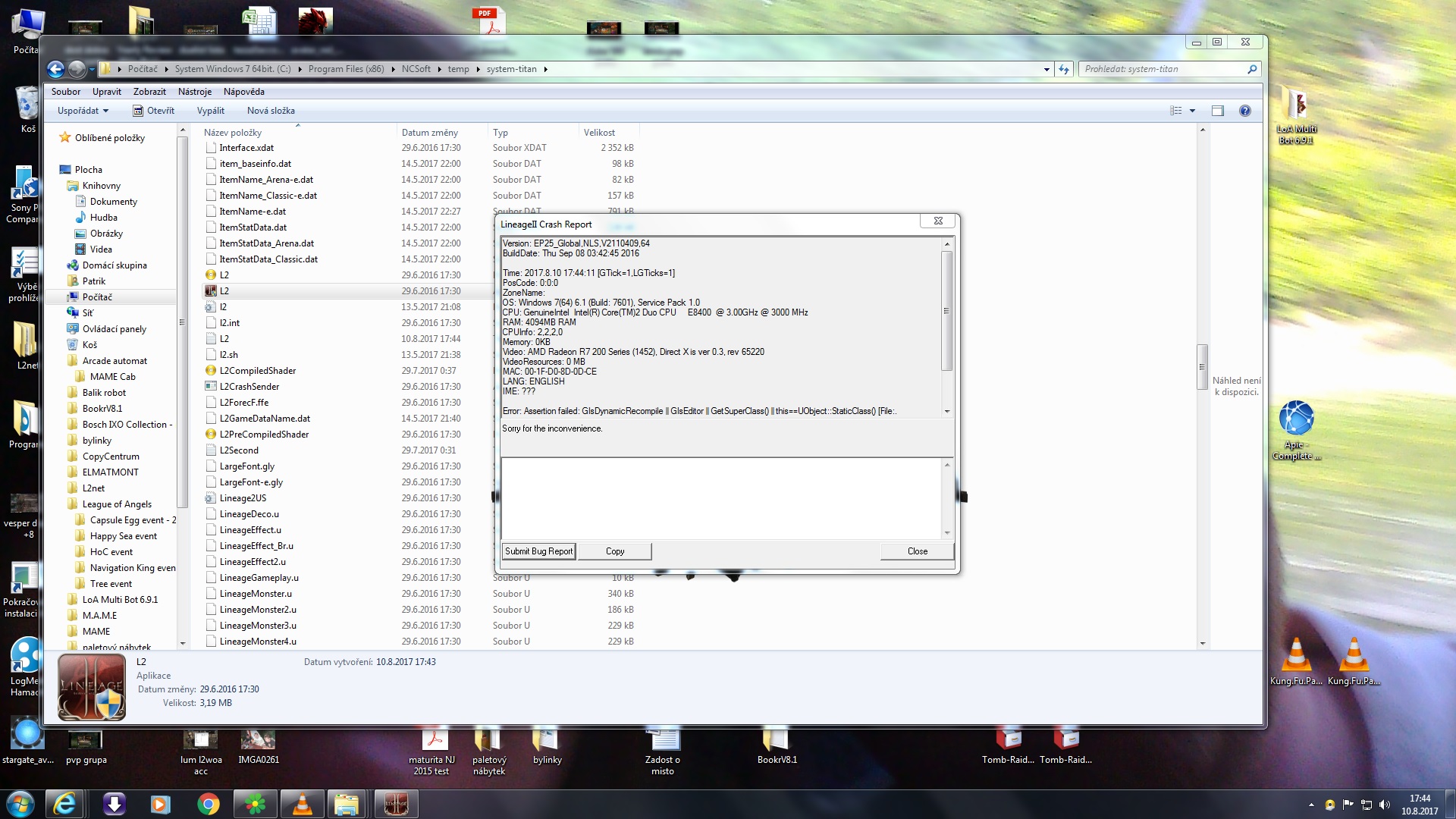
Task: Open the view options dropdown arrow
Action: [x=1193, y=111]
